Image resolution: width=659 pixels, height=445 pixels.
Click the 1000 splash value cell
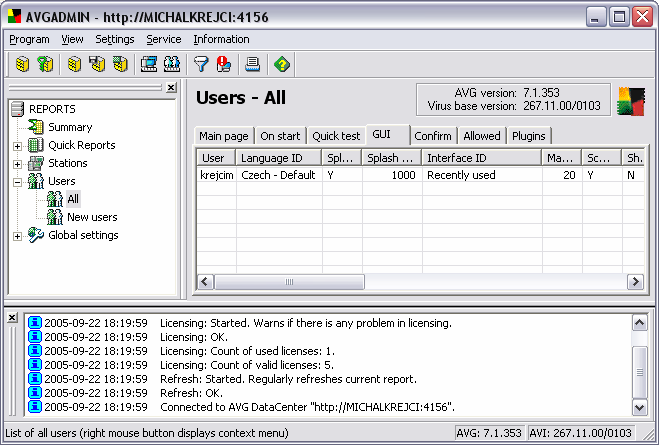click(392, 175)
